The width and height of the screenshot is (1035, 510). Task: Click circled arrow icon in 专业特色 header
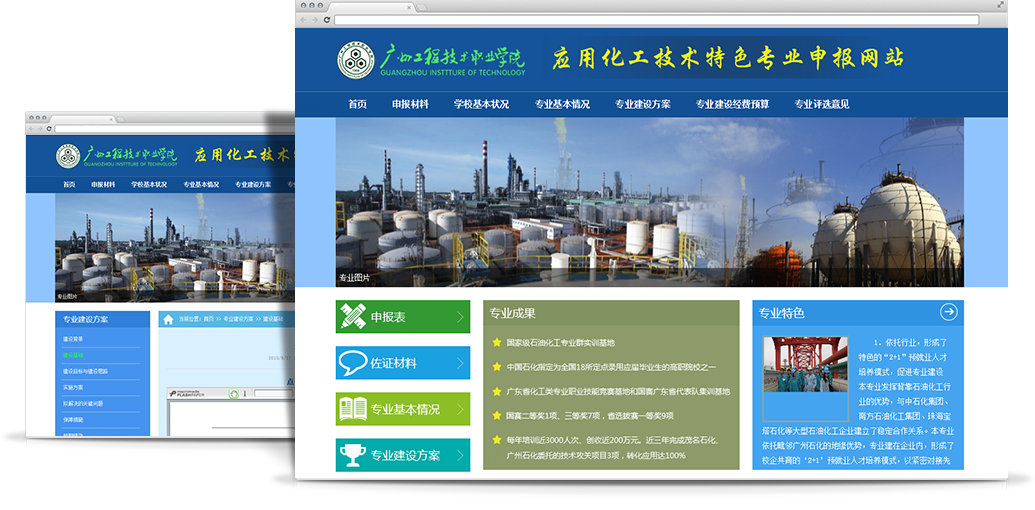click(x=948, y=312)
